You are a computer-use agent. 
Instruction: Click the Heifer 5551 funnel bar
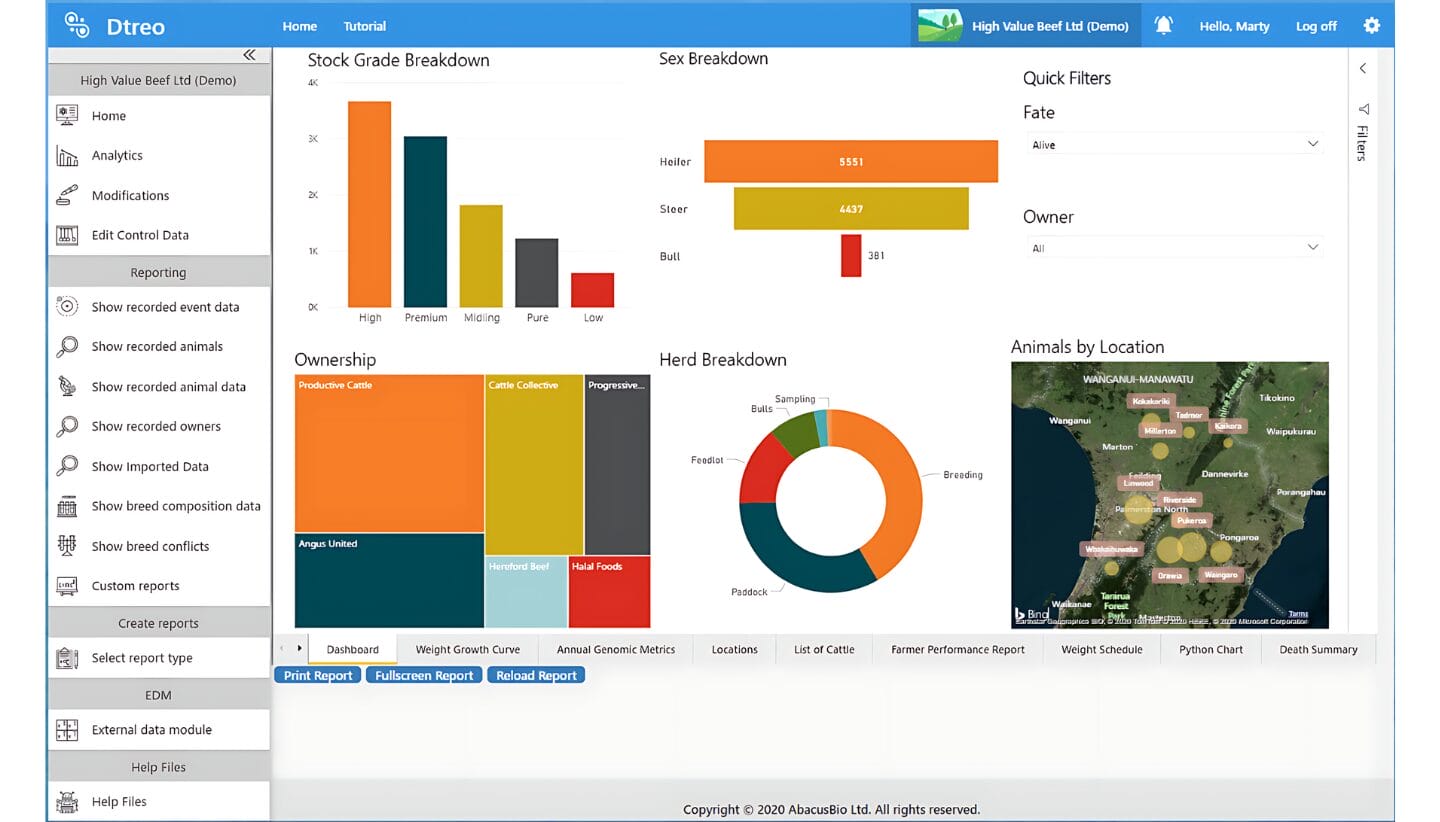851,161
